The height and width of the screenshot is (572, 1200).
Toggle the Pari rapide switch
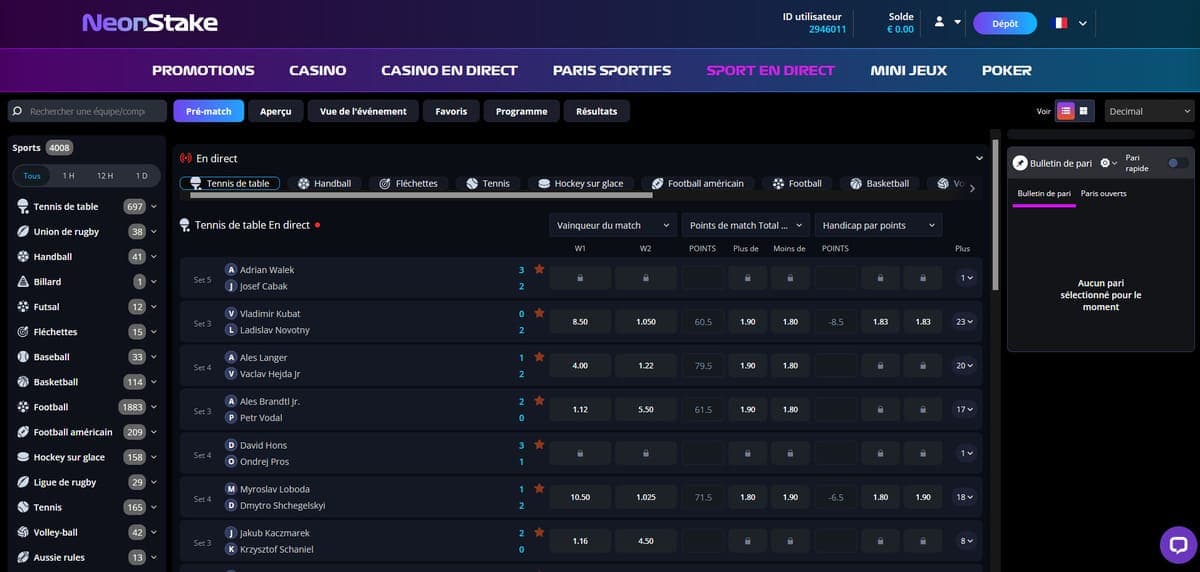coord(1179,163)
